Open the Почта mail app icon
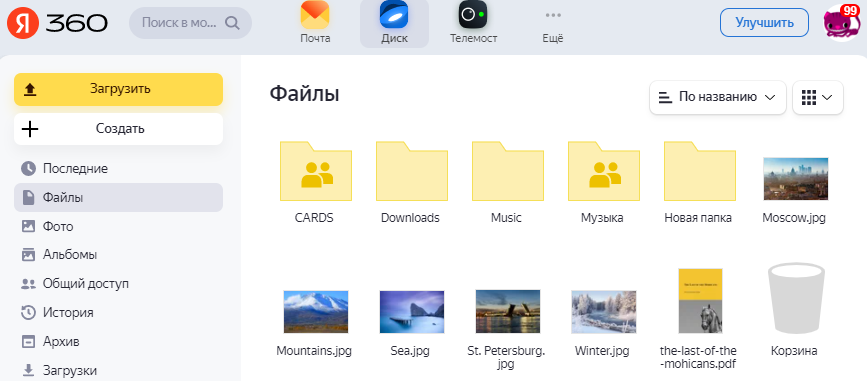 (315, 15)
